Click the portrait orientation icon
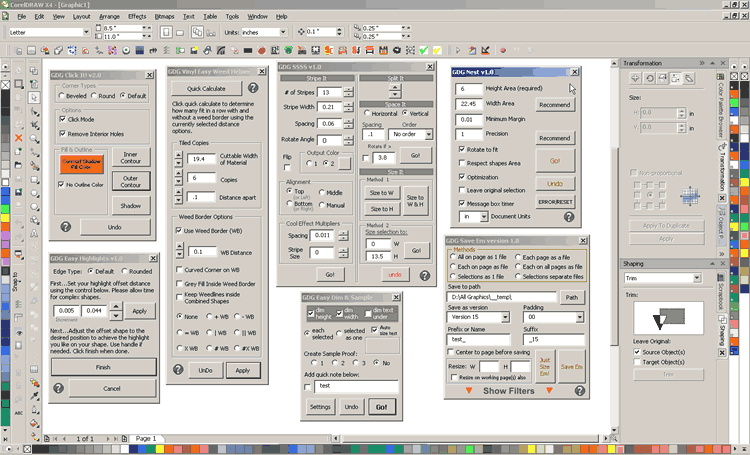The image size is (750, 455). click(x=166, y=33)
